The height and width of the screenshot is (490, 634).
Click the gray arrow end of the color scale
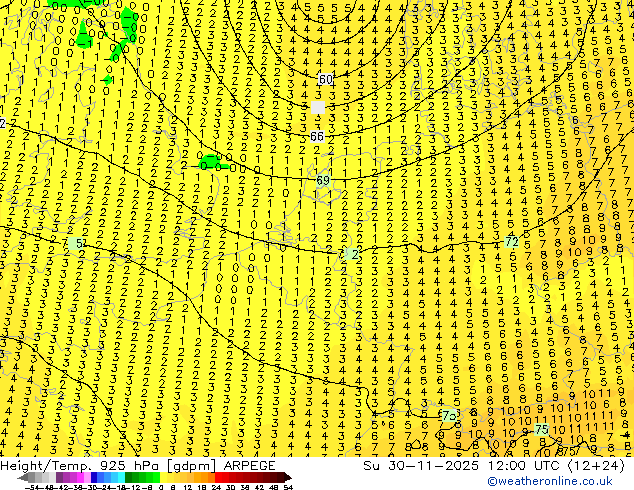pyautogui.click(x=23, y=477)
